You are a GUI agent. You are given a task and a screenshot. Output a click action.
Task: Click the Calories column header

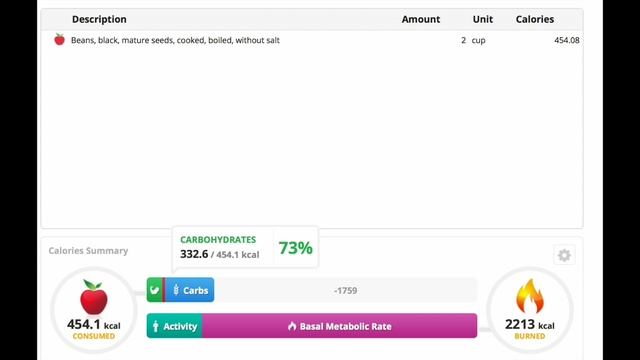[535, 19]
